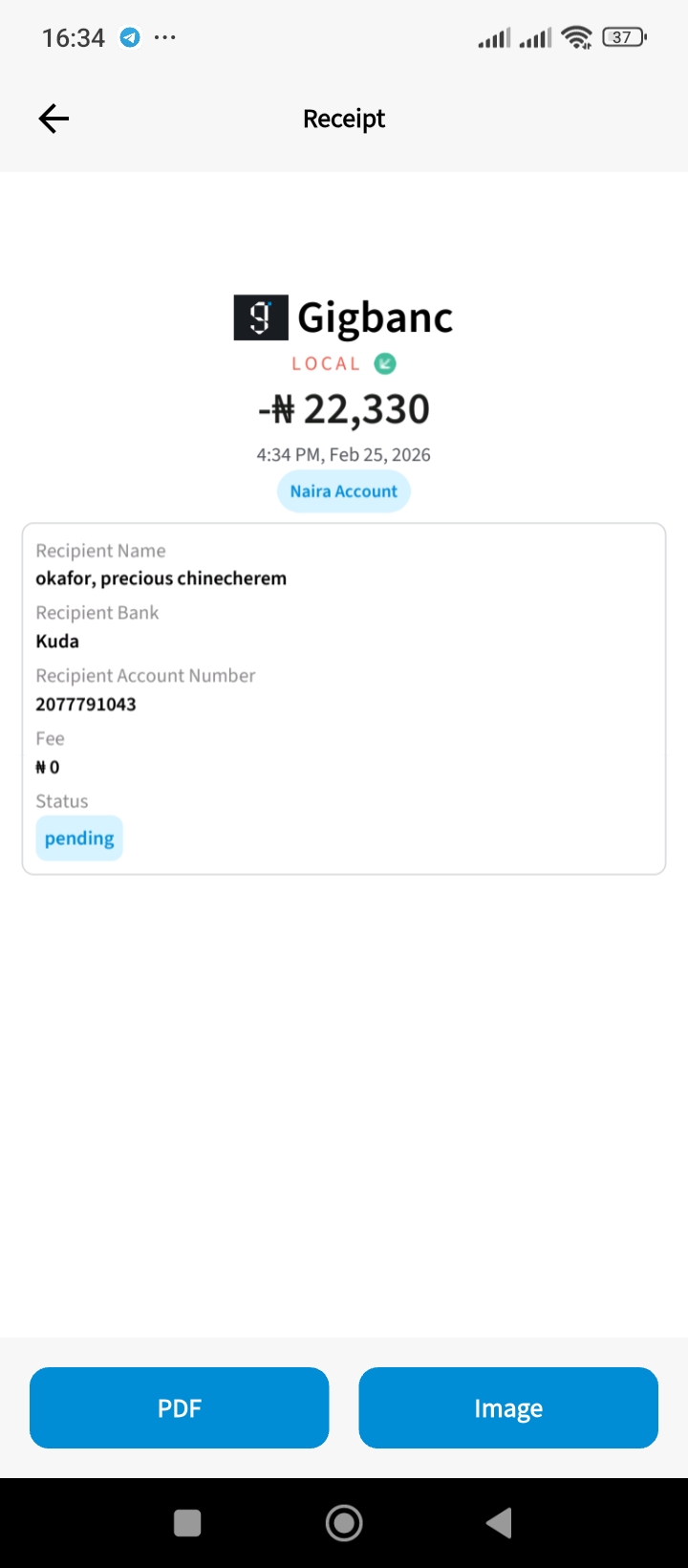Tap the first cellular signal icon
688x1568 pixels.
(494, 38)
